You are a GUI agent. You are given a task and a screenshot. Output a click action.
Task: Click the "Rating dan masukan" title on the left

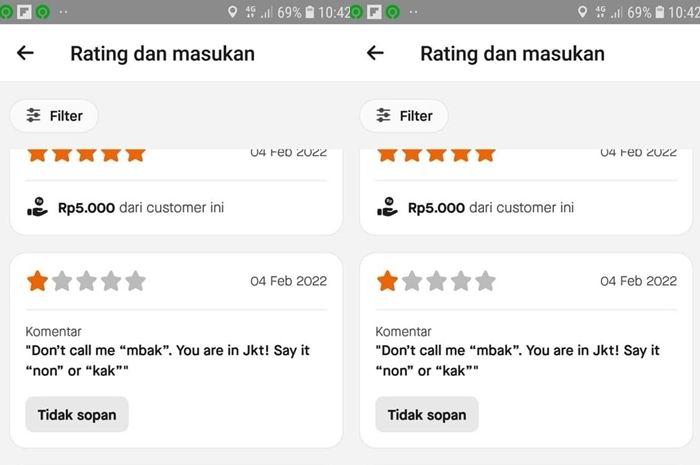[x=162, y=53]
